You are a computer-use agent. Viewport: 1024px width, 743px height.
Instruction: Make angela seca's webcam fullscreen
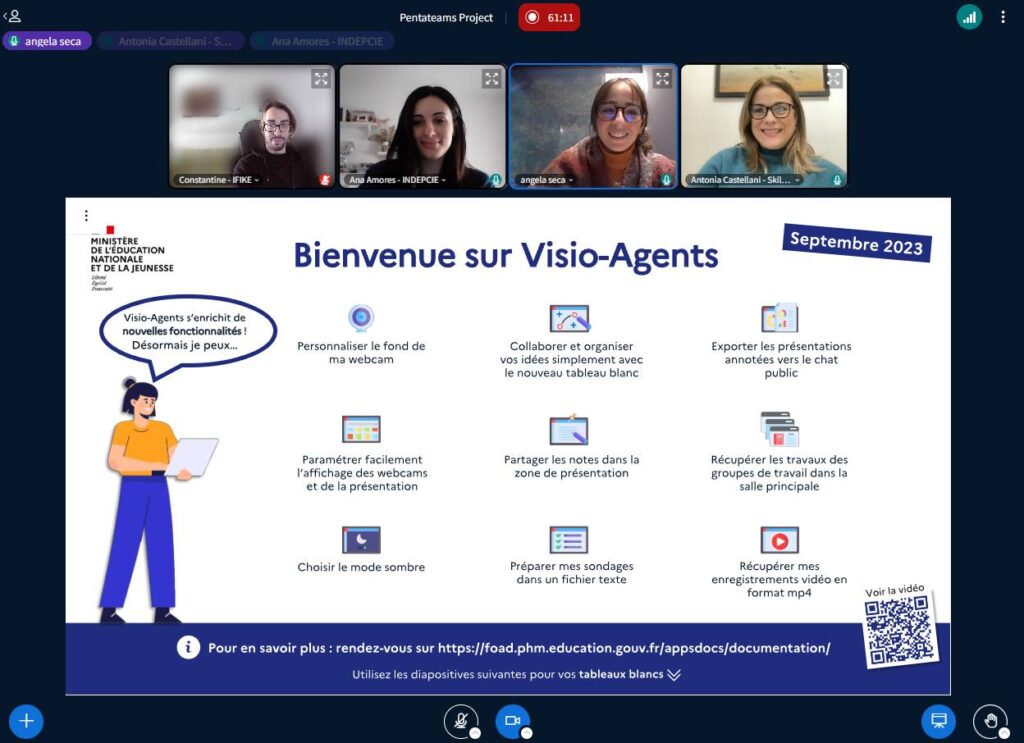(662, 78)
